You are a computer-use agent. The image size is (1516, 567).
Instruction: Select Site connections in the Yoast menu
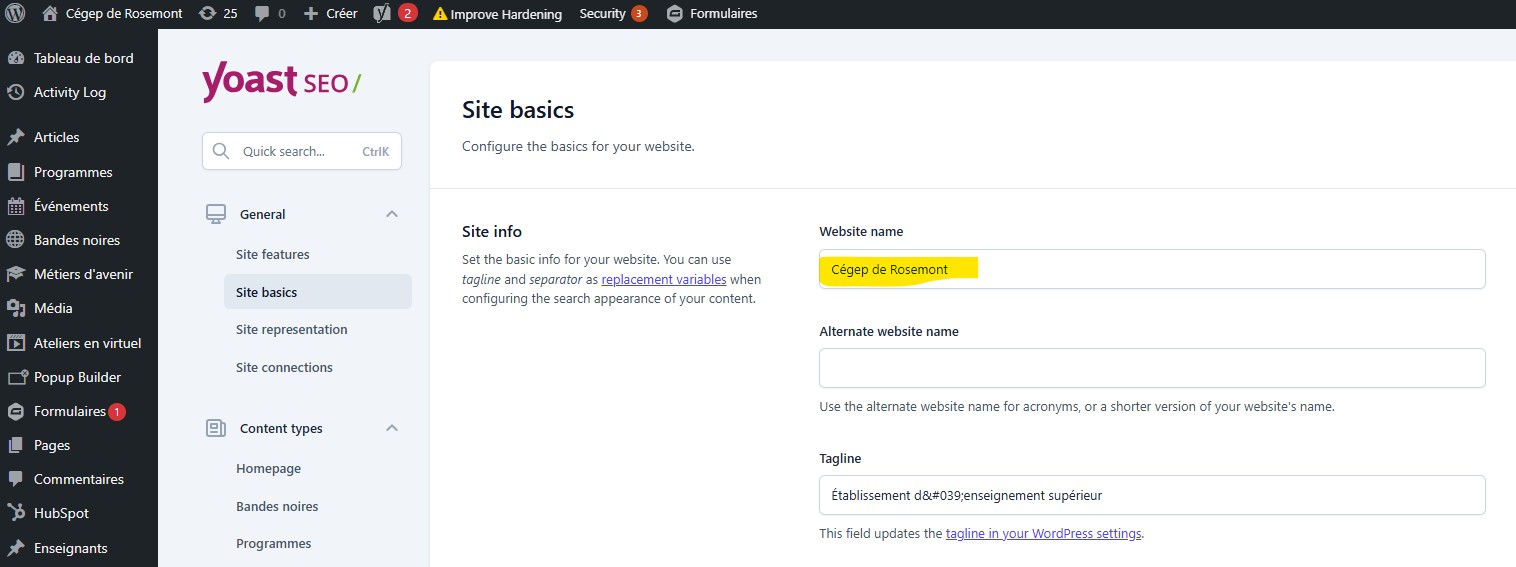pyautogui.click(x=284, y=367)
